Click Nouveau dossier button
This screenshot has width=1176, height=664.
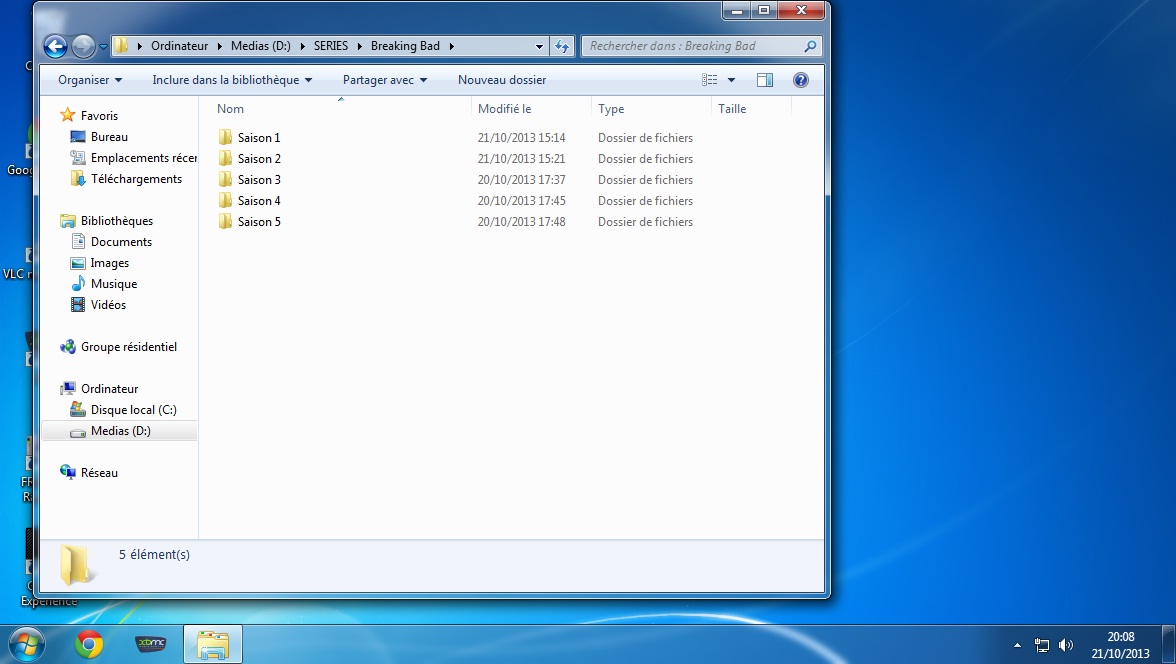502,80
